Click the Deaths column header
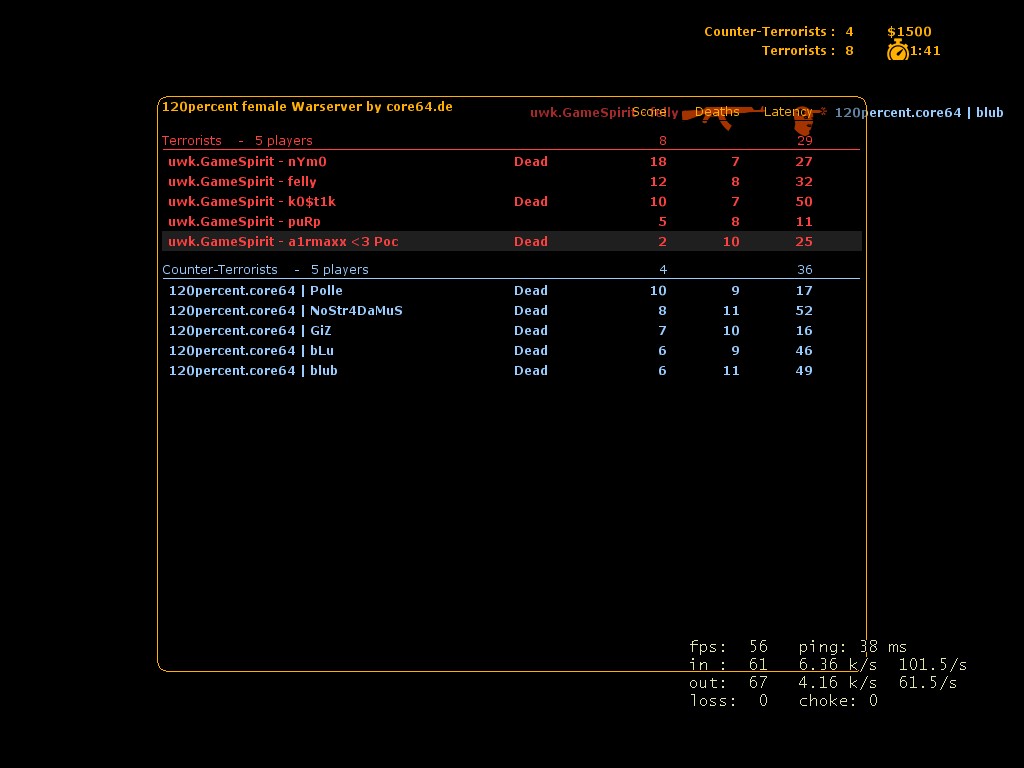This screenshot has height=768, width=1024. coord(716,112)
